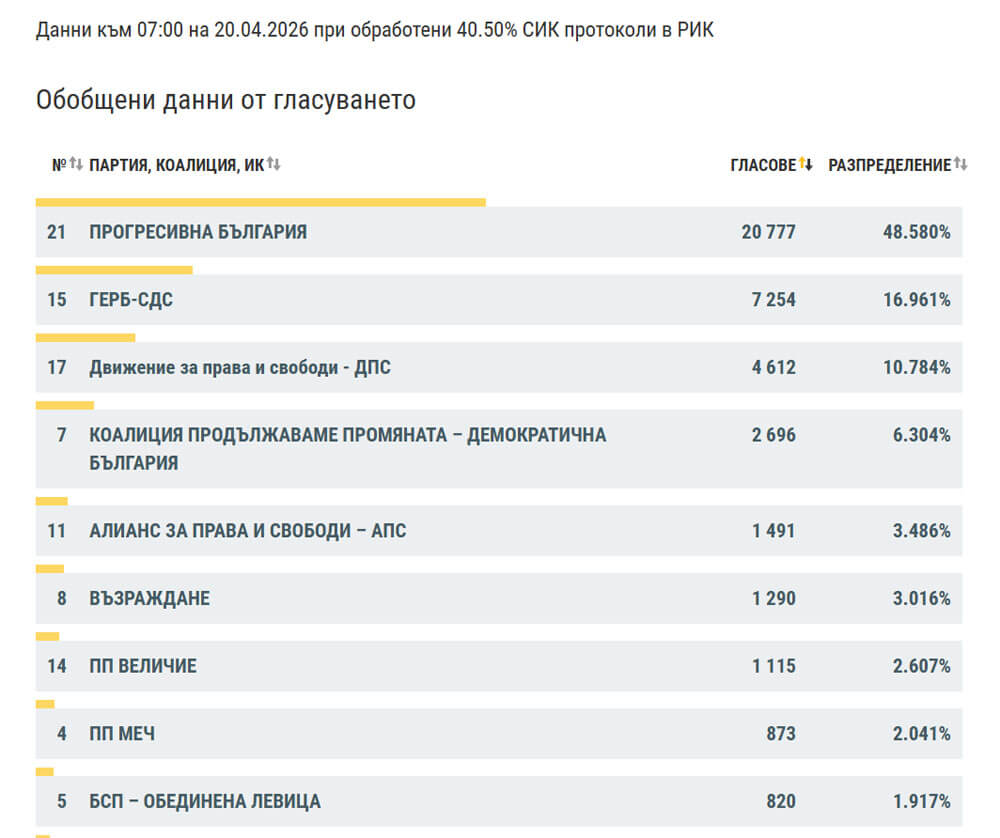This screenshot has height=838, width=1000.
Task: Click the РАЗПРЕДЕЛЕНИЕ column header
Action: tap(889, 165)
